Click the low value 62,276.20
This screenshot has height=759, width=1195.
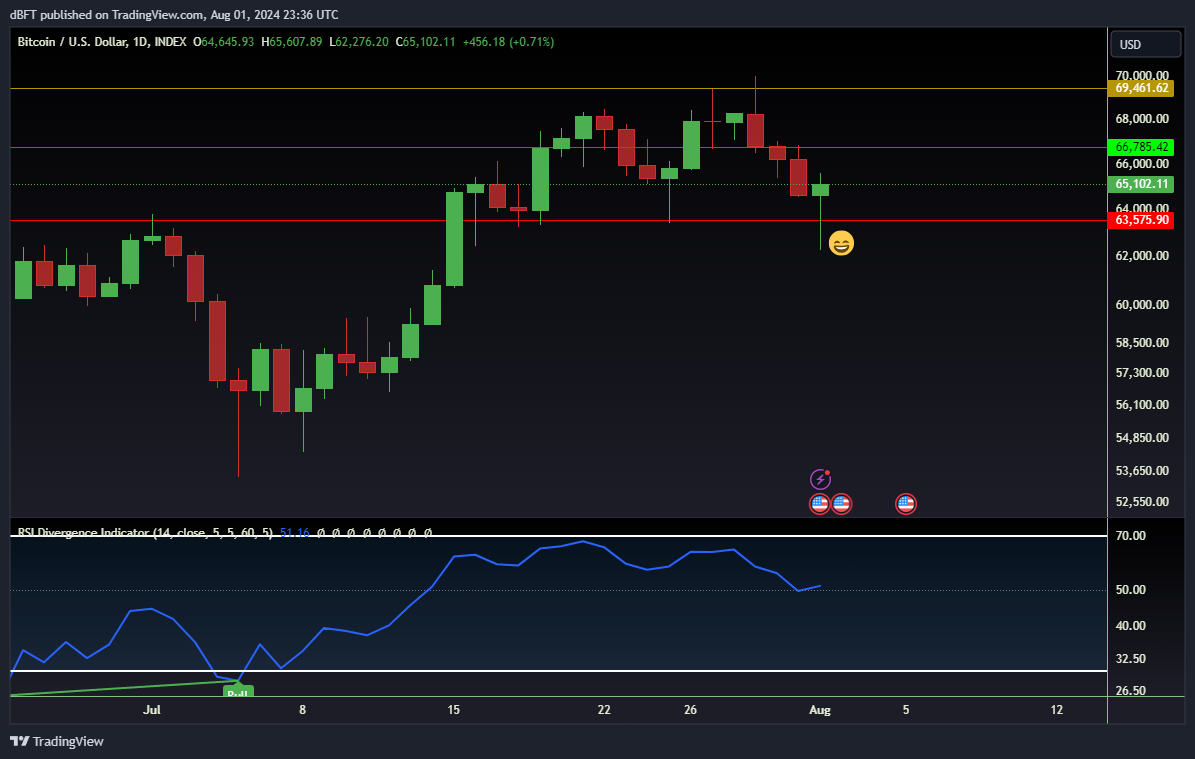[362, 42]
